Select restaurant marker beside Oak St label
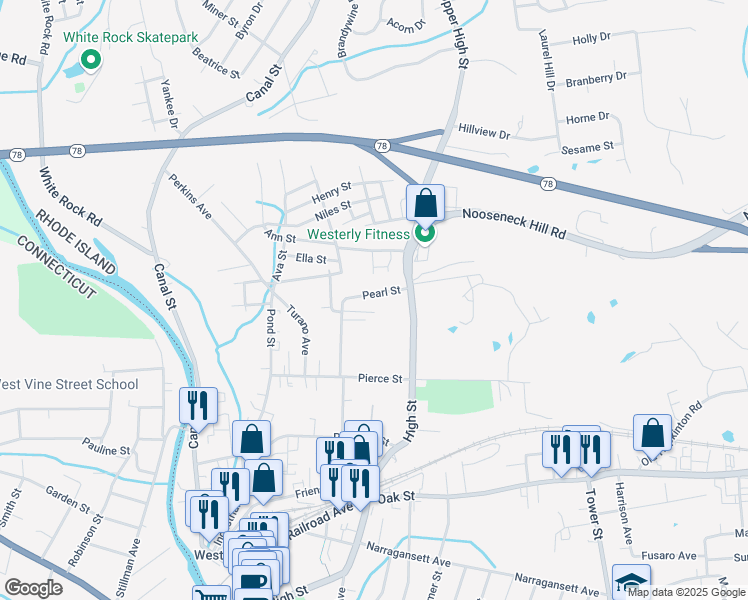 [361, 486]
